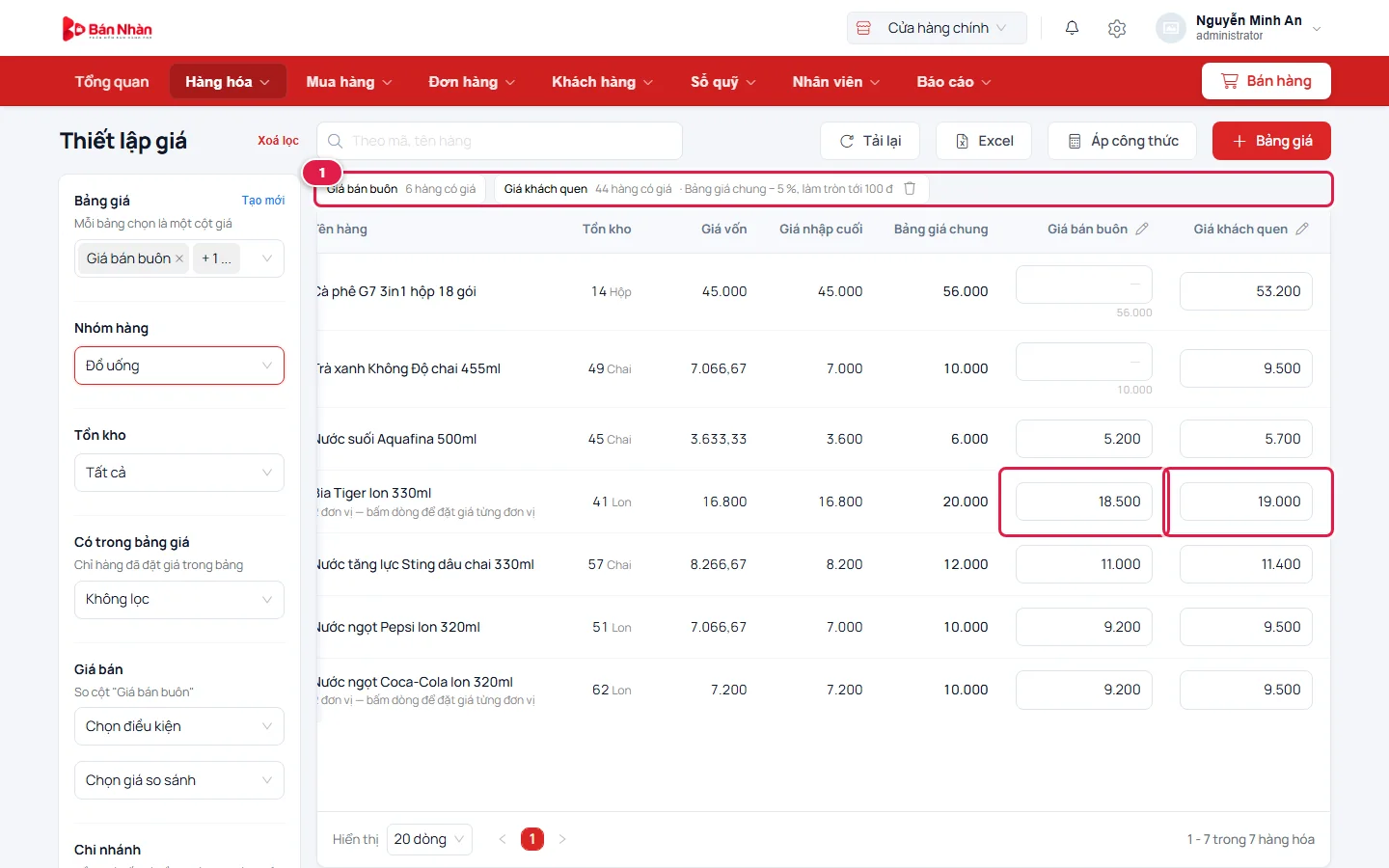
Task: Open the Mua hàng menu
Action: tap(349, 82)
